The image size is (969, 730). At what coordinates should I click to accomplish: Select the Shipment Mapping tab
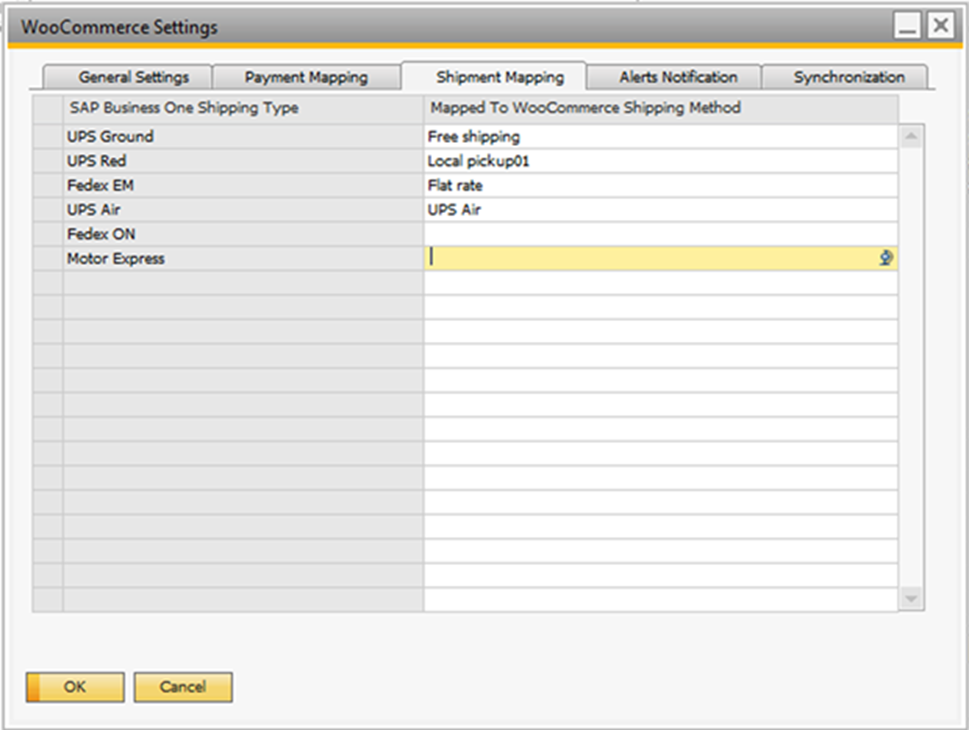(500, 77)
